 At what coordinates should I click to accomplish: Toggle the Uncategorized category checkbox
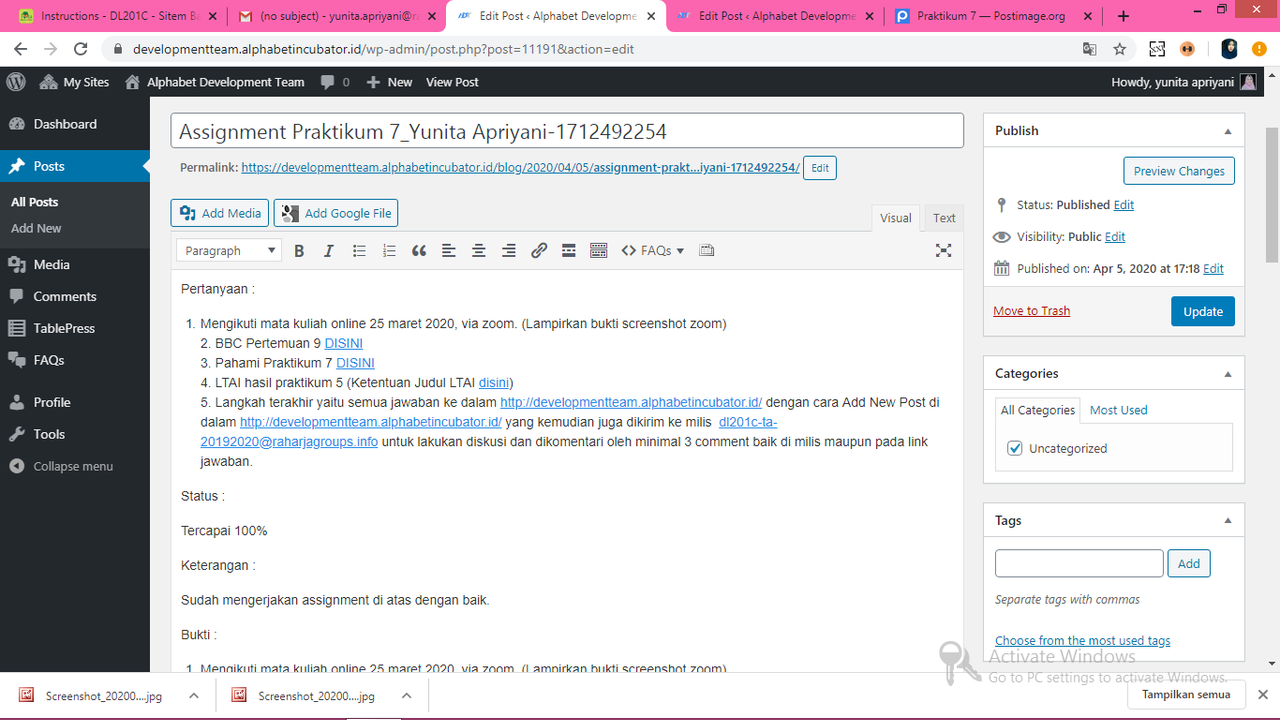(1016, 449)
